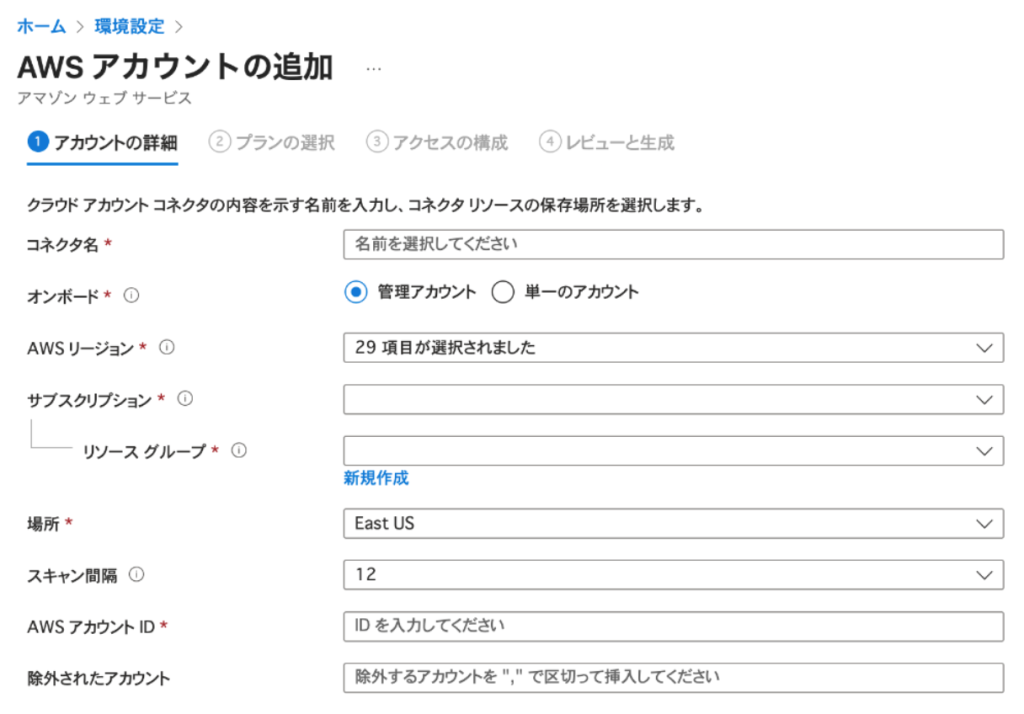Open the サブスクリプション dropdown

point(672,399)
